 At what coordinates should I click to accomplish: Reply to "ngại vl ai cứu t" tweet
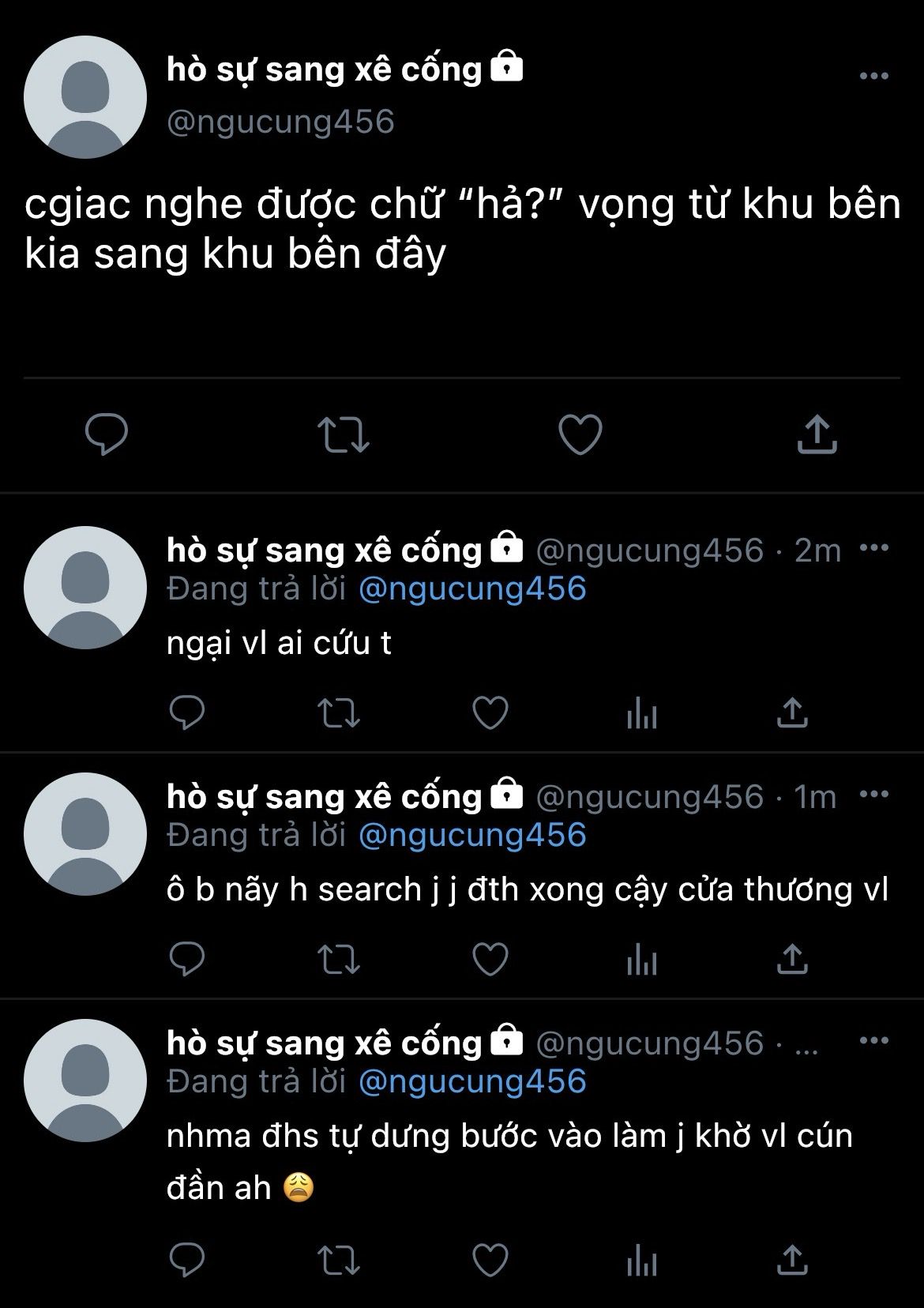click(187, 712)
